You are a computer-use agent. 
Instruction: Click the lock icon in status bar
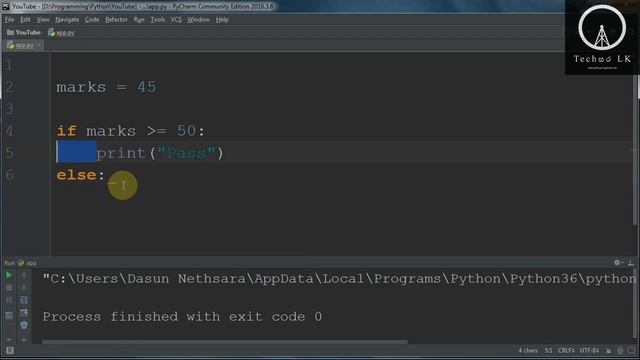(608, 351)
